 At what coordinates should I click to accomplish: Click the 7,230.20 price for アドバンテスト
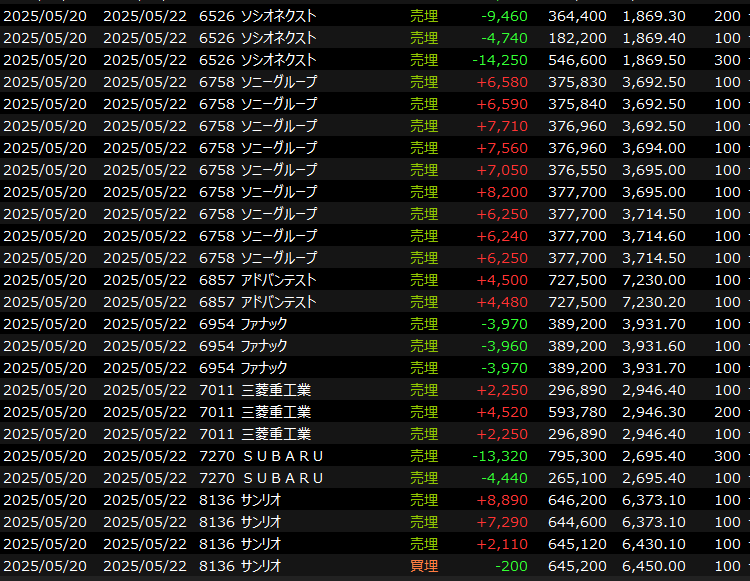pos(653,302)
